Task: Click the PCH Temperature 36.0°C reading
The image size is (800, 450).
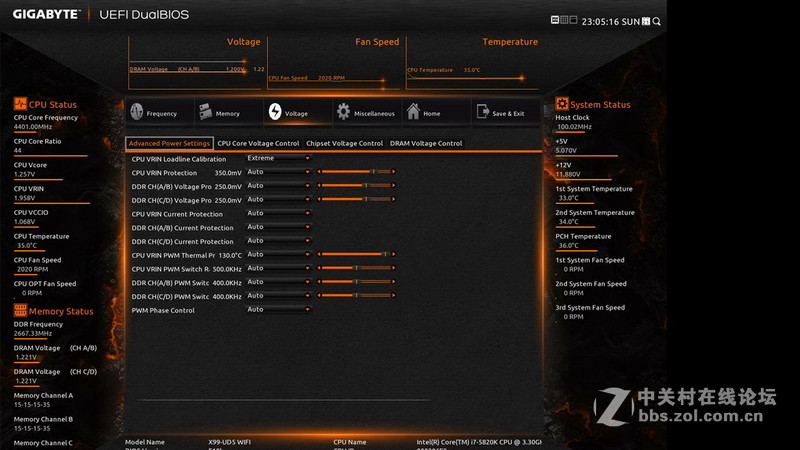Action: pos(568,245)
